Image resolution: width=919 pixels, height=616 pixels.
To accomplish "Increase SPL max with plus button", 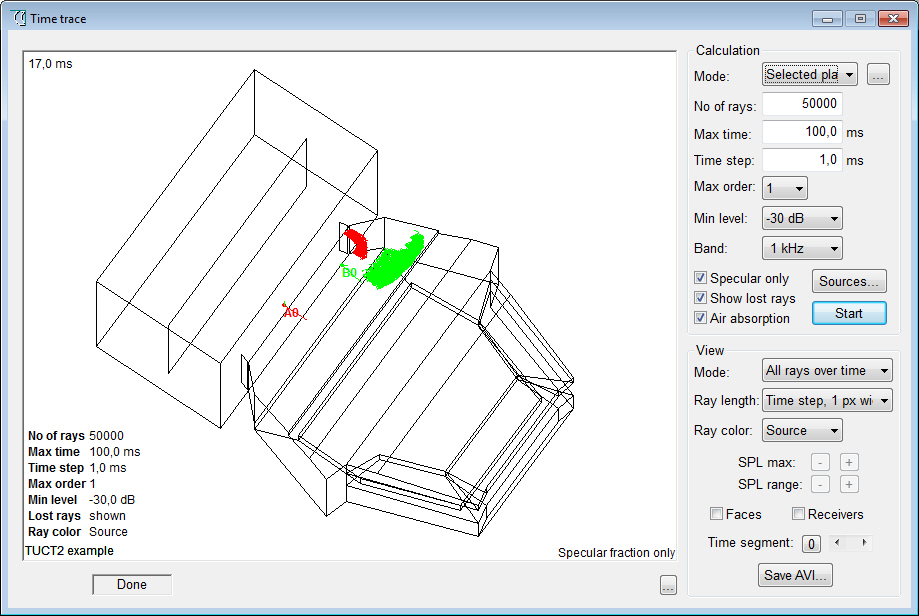I will tap(849, 462).
